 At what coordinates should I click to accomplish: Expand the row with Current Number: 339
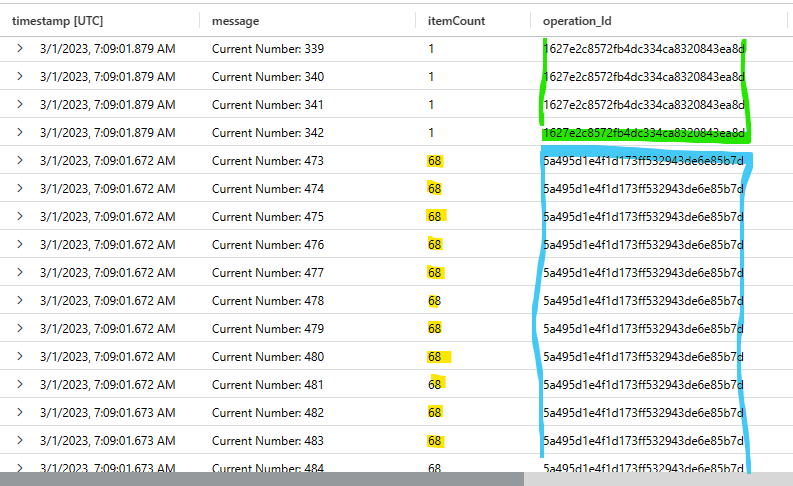click(x=19, y=48)
